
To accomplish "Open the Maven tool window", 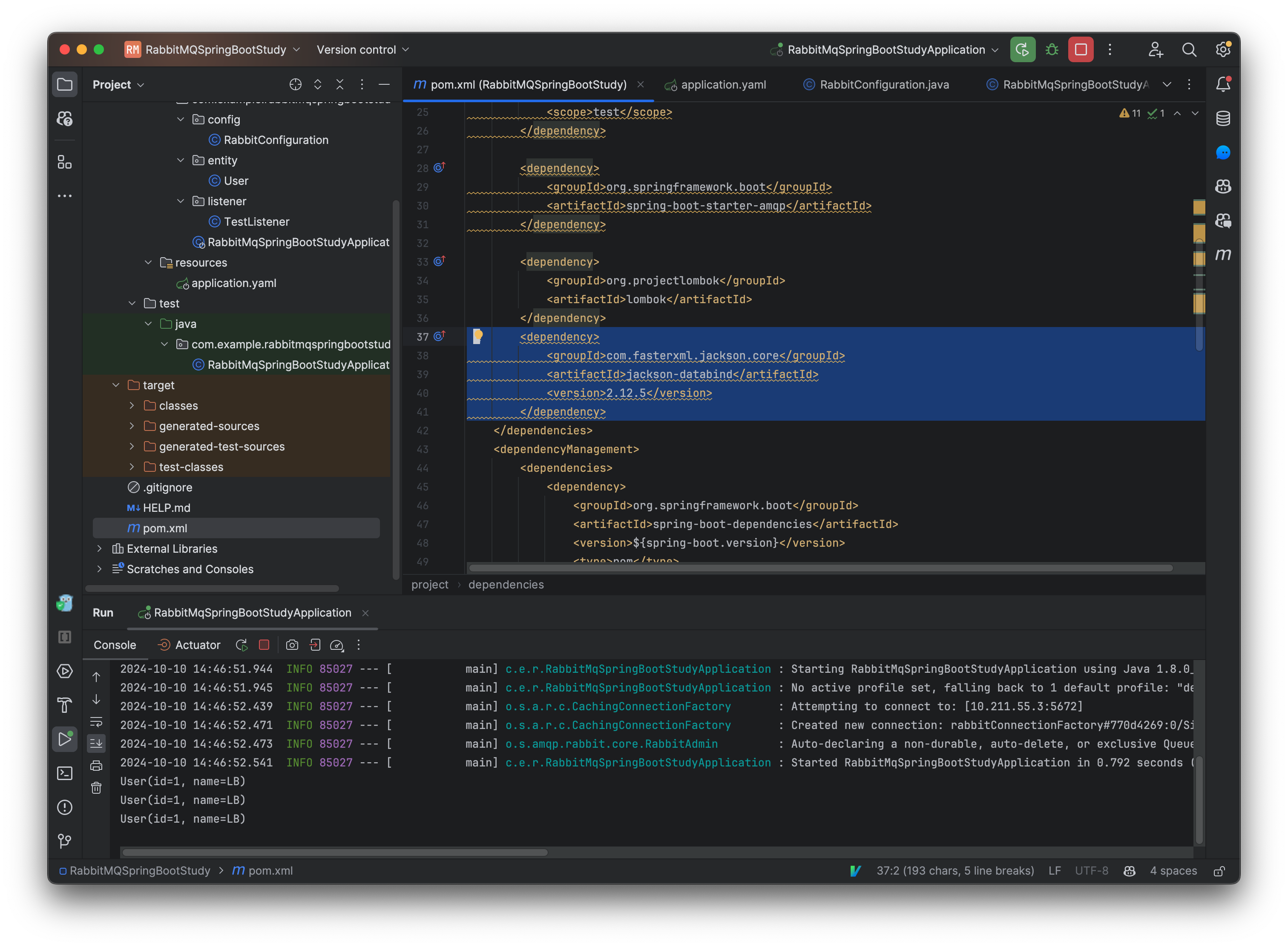I will 1223,255.
